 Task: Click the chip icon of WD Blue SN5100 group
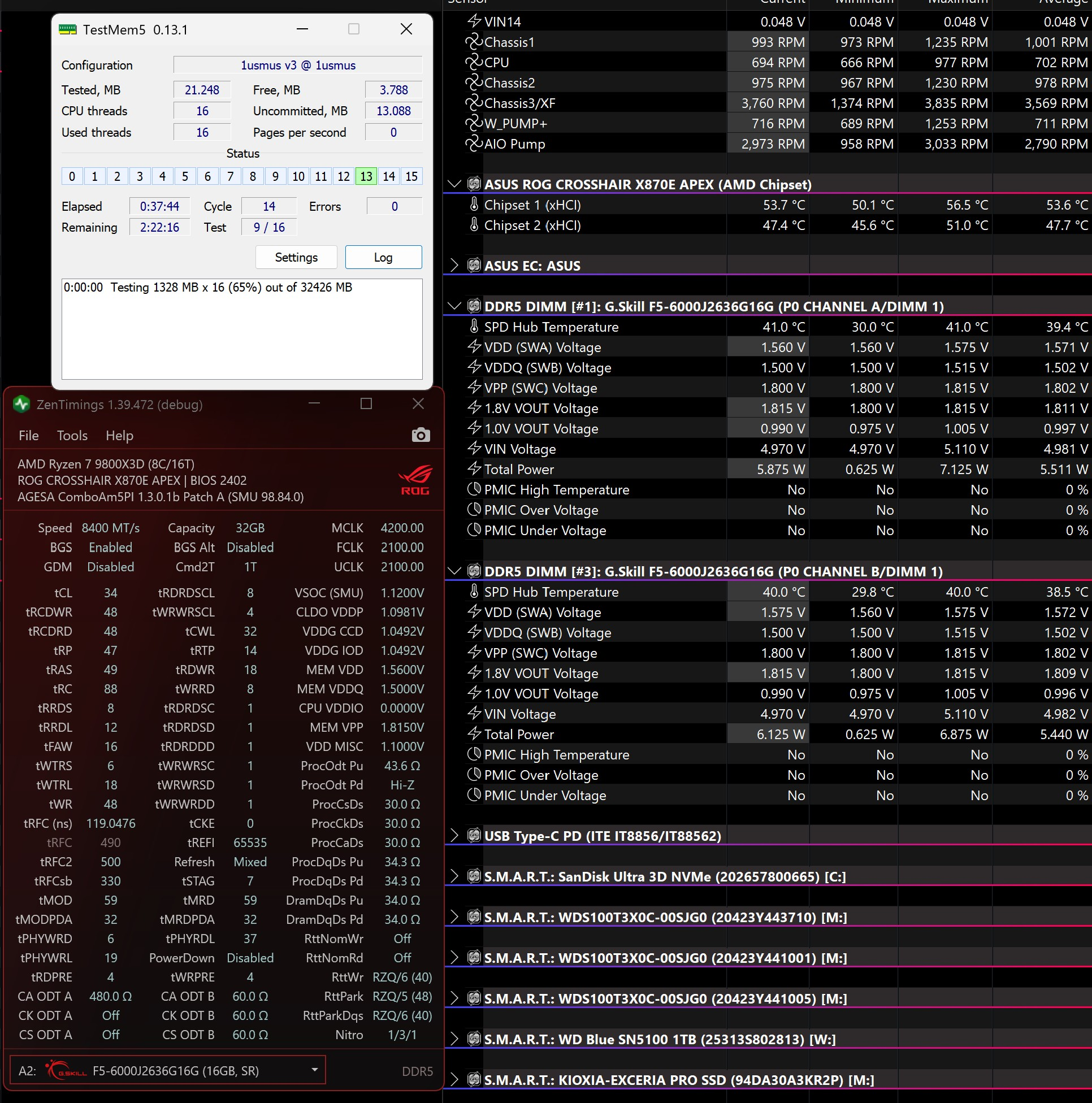[x=474, y=1039]
